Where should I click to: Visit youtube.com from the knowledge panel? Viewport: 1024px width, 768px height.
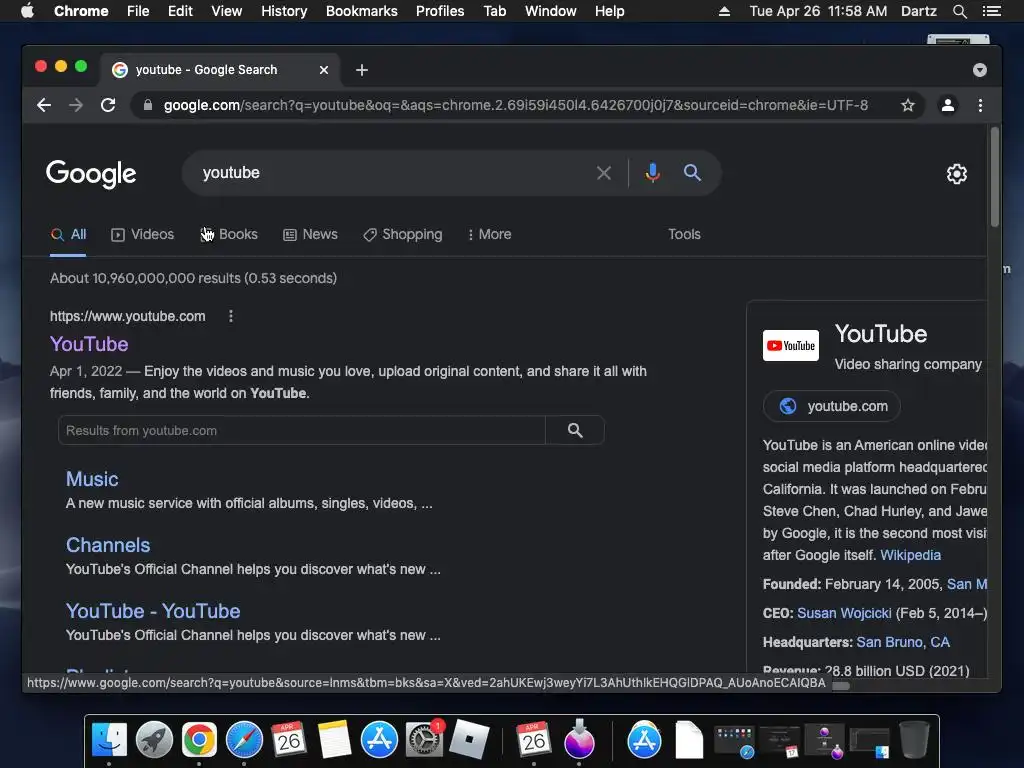tap(831, 406)
